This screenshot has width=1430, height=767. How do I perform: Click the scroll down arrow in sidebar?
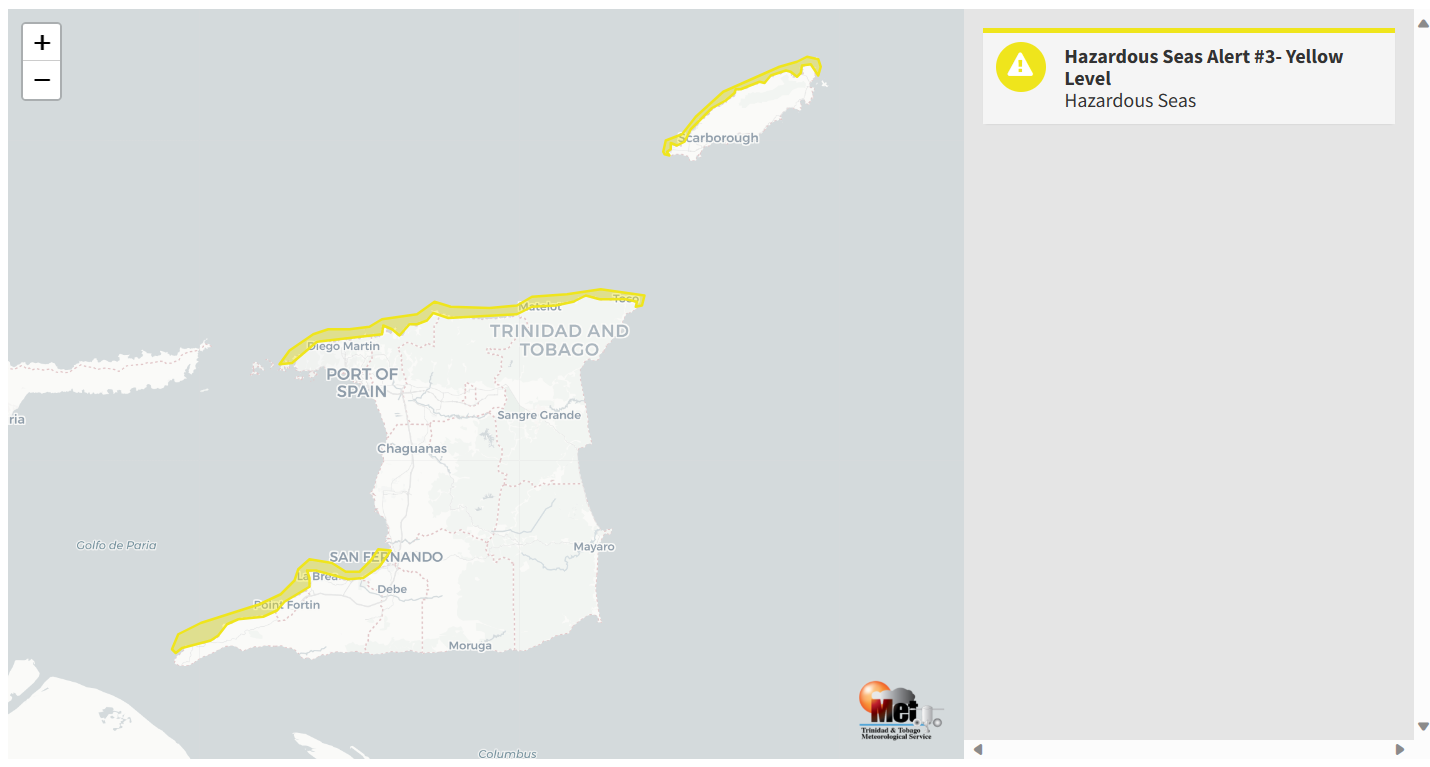[1422, 726]
